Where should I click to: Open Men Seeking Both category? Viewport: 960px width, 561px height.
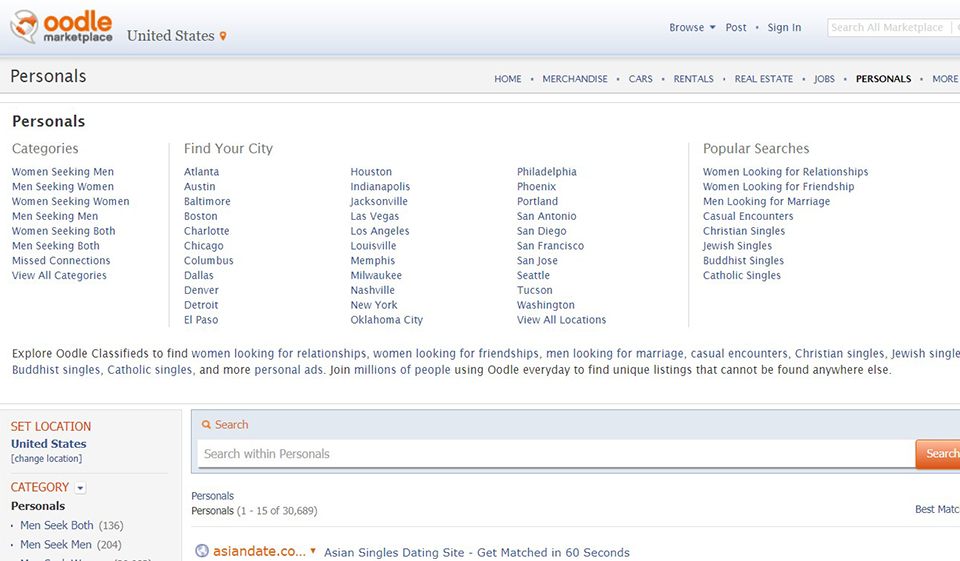[55, 246]
